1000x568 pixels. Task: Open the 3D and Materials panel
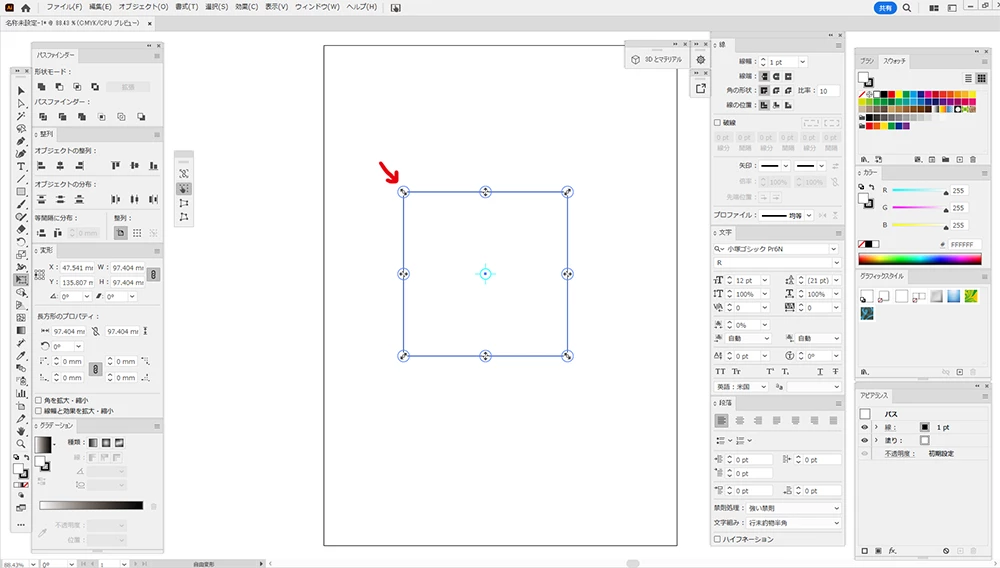click(x=657, y=59)
